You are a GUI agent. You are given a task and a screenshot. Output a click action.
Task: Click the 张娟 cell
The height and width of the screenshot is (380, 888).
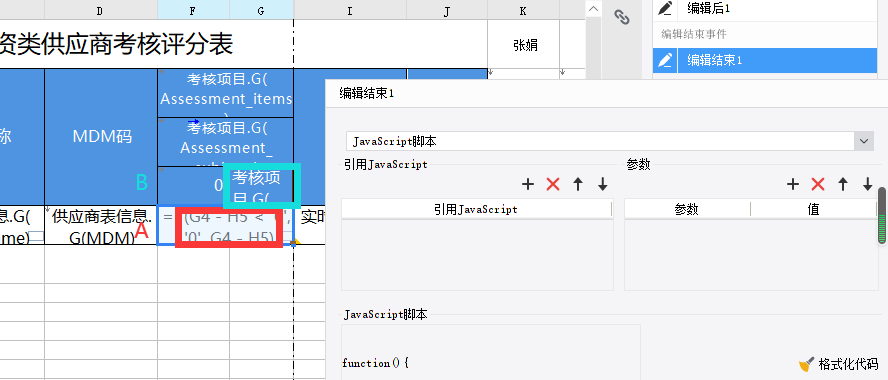coord(524,46)
